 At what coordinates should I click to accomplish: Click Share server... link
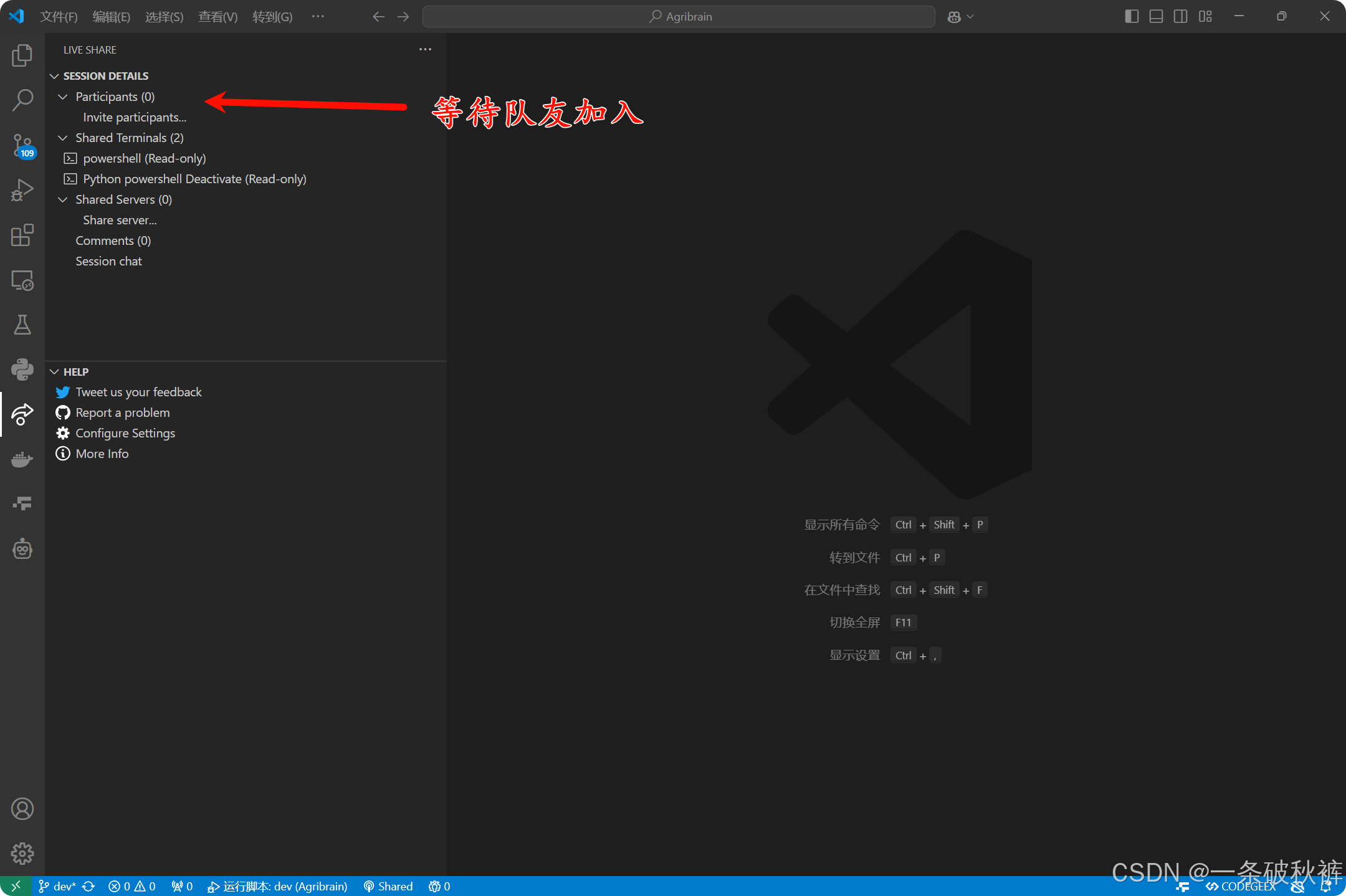(120, 220)
